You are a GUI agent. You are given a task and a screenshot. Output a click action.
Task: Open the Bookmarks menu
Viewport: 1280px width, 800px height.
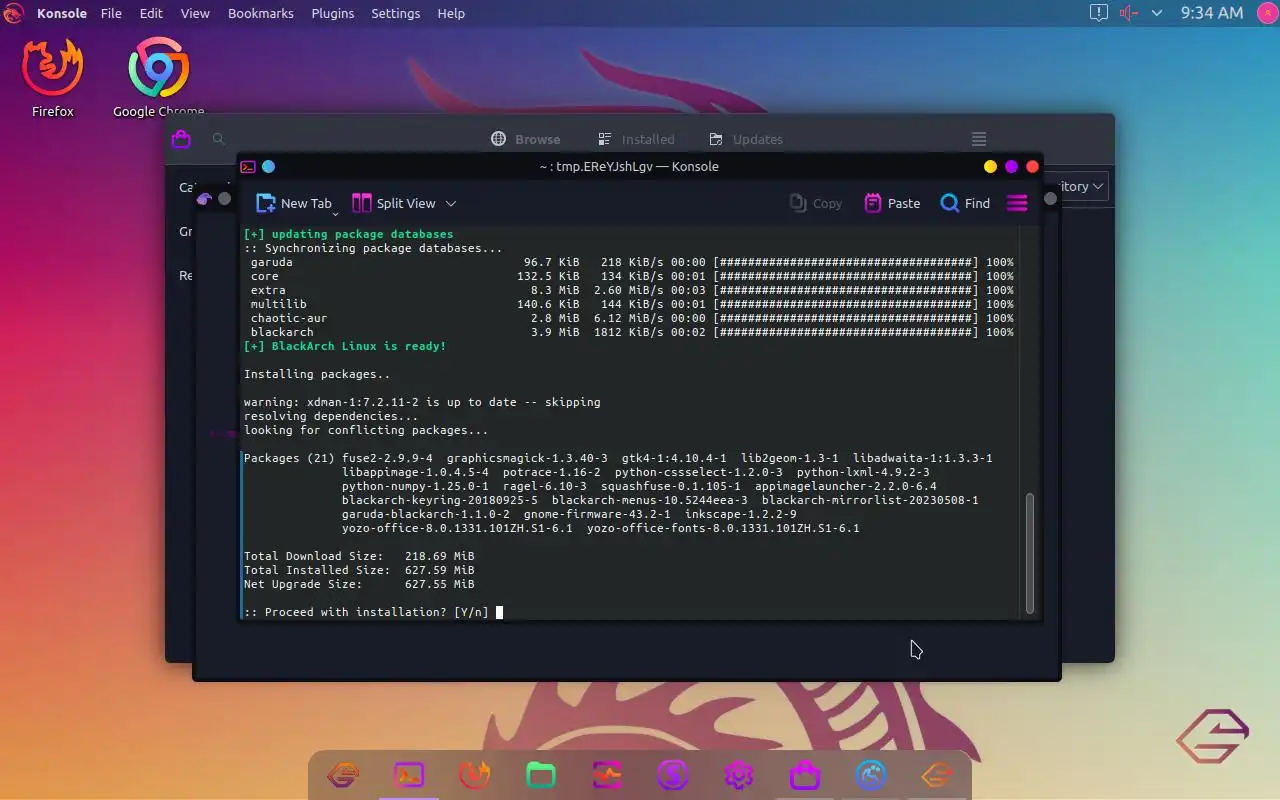[261, 13]
